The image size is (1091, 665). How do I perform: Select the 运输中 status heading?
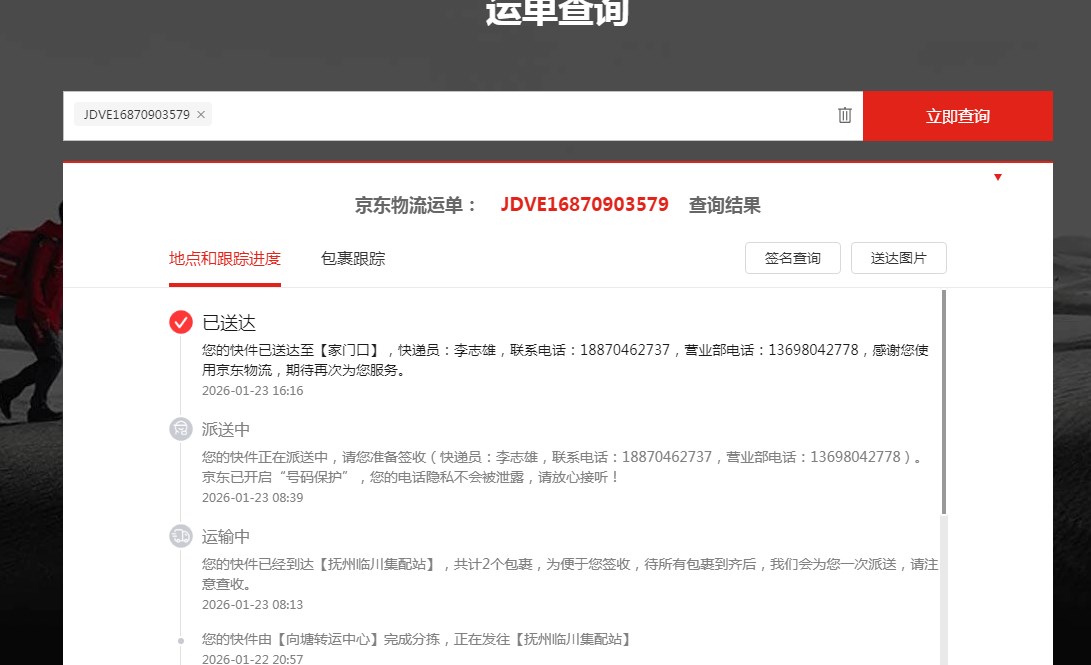pos(226,537)
